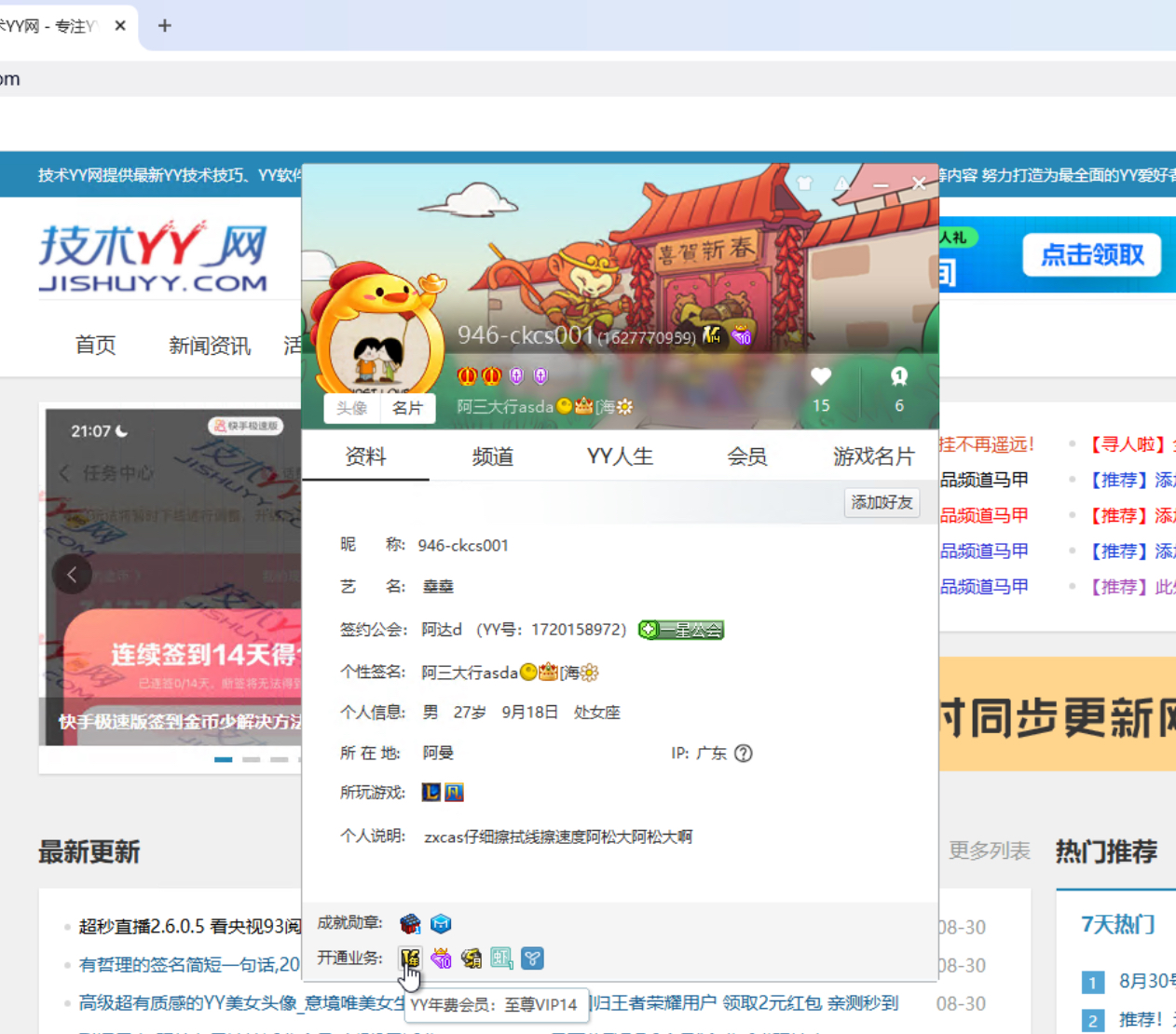Image resolution: width=1176 pixels, height=1034 pixels.
Task: Select the 名片 card toggle button
Action: [407, 408]
